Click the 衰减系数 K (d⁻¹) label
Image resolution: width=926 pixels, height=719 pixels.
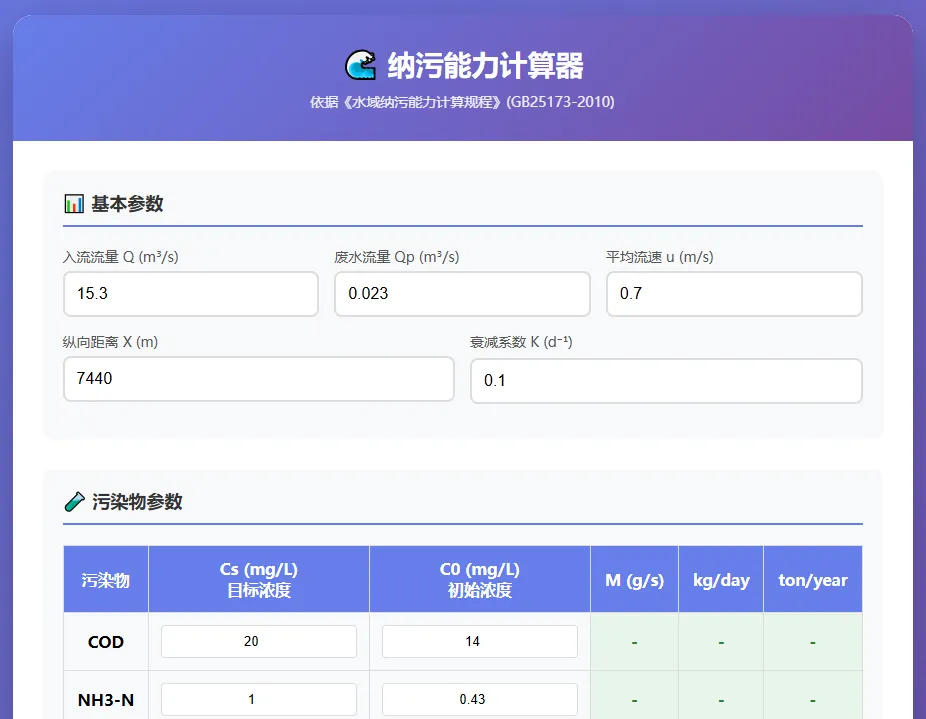[x=521, y=342]
